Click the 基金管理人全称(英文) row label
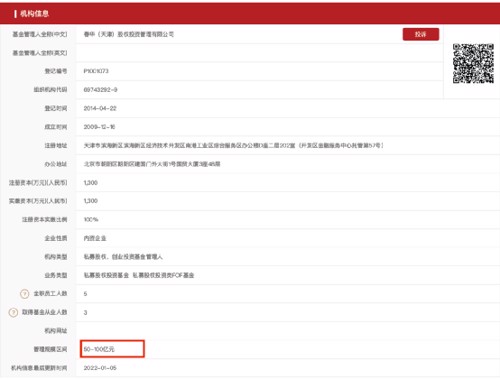 point(40,53)
